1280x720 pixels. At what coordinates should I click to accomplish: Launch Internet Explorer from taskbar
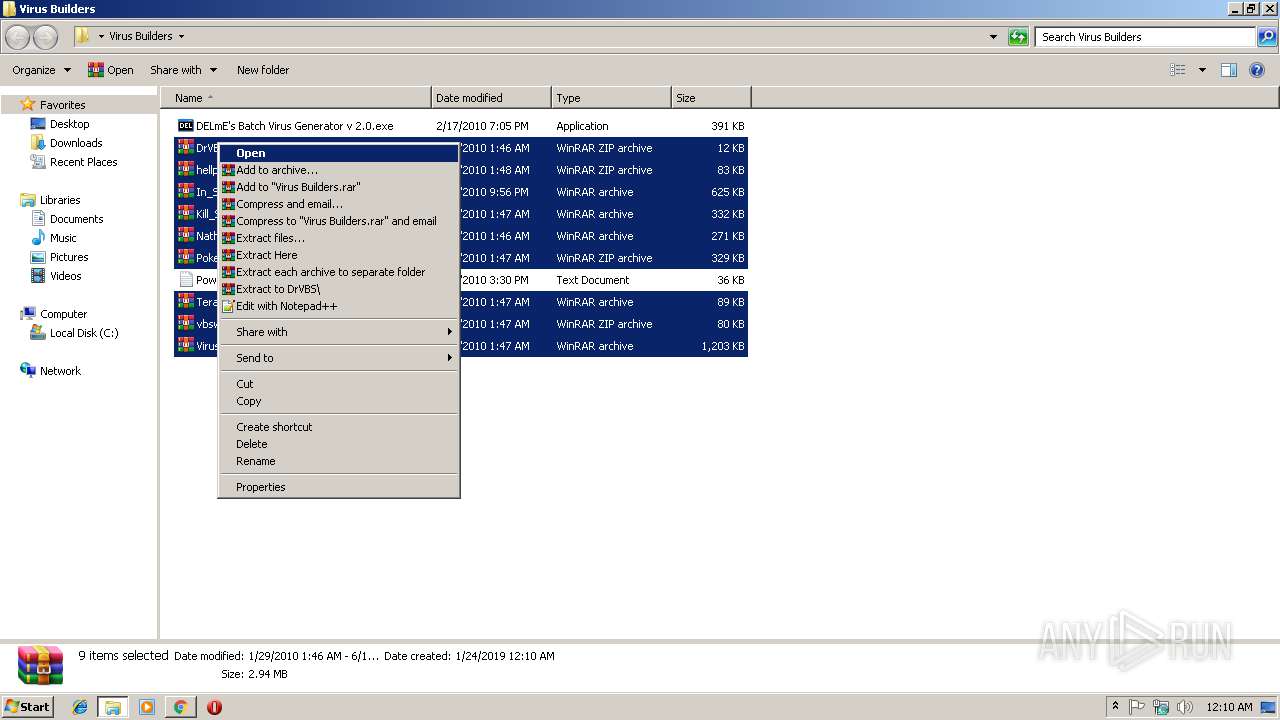(x=80, y=707)
